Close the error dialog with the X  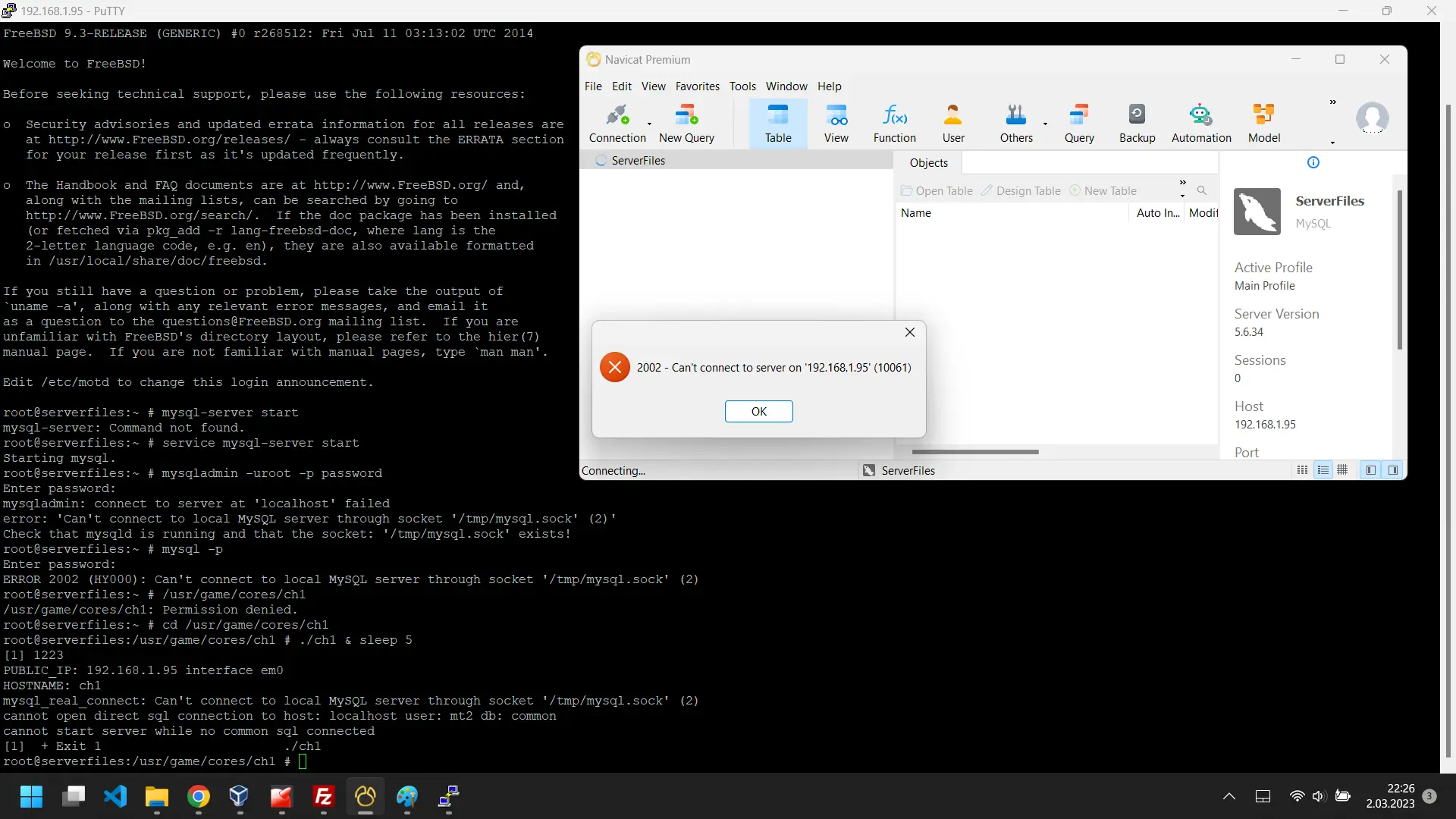[910, 332]
